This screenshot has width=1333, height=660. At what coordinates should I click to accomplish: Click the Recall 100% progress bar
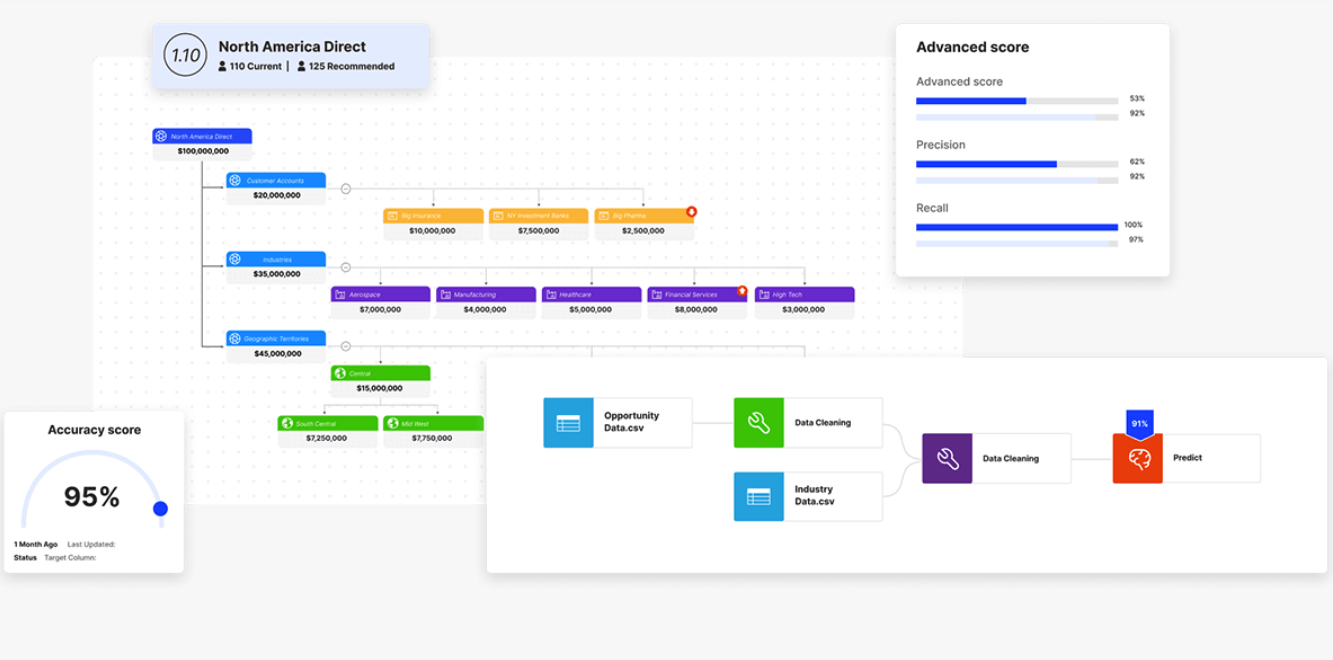pos(1016,227)
